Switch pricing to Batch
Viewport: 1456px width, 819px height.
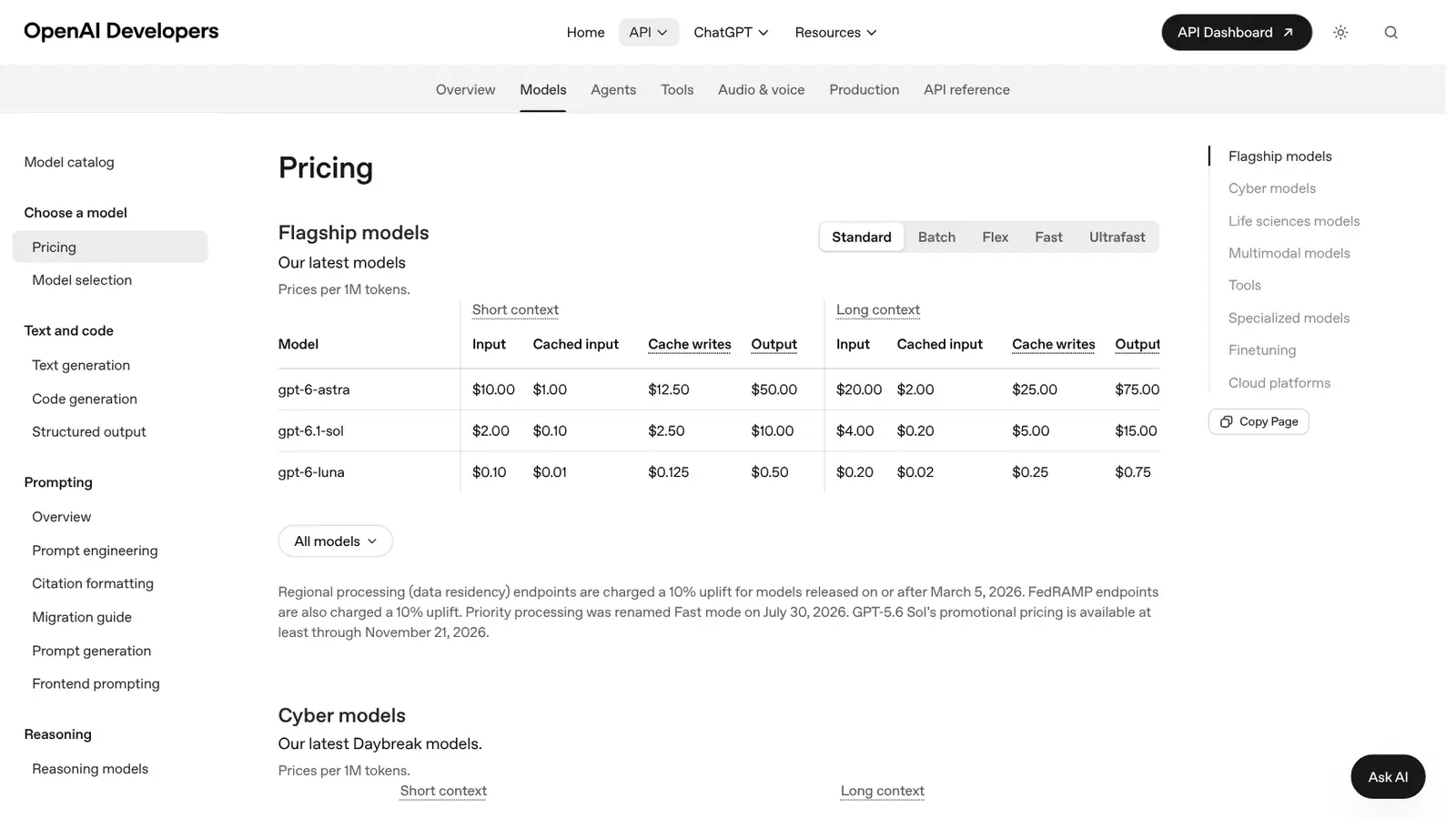936,237
